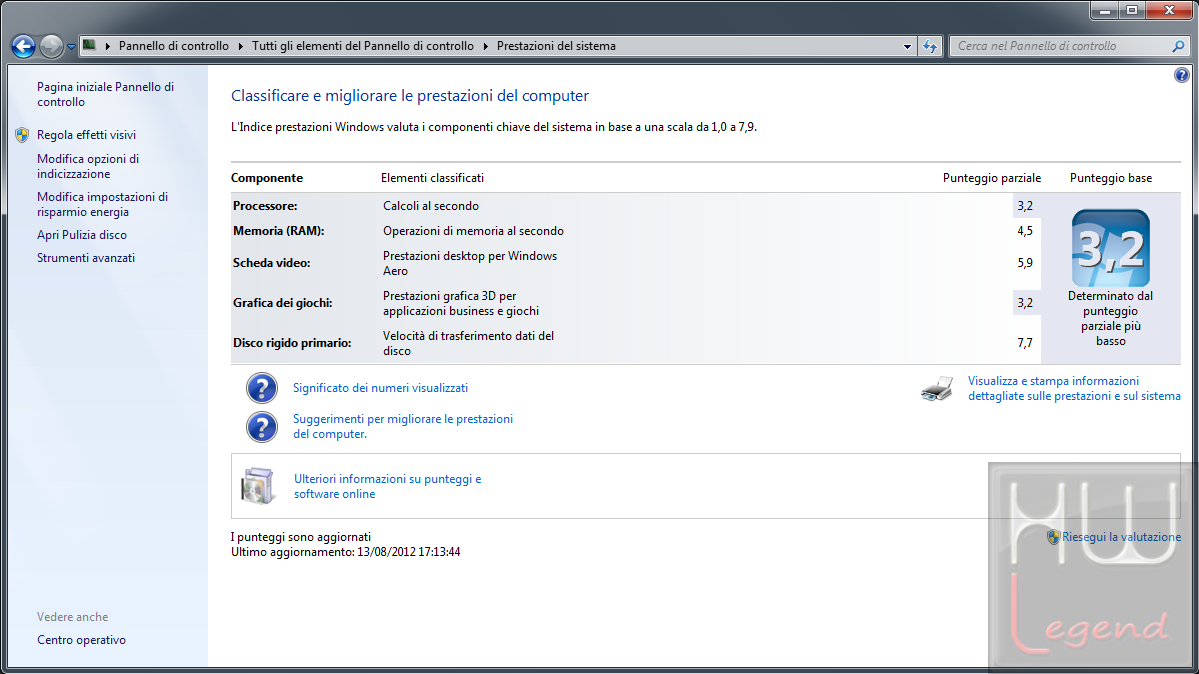
Task: Click the 5,9 Scheda video score
Action: [1025, 263]
